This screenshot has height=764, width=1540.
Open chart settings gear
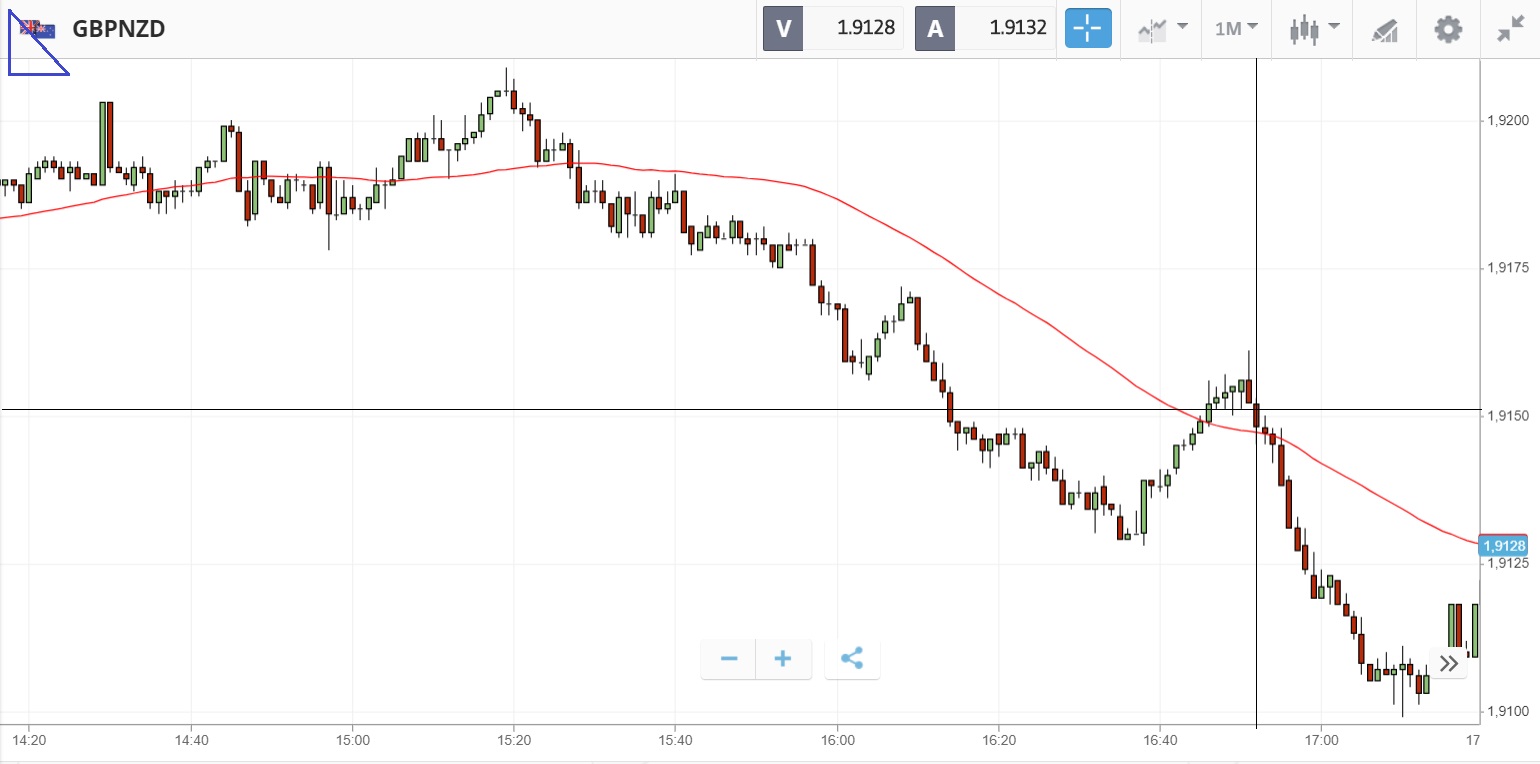click(x=1448, y=29)
